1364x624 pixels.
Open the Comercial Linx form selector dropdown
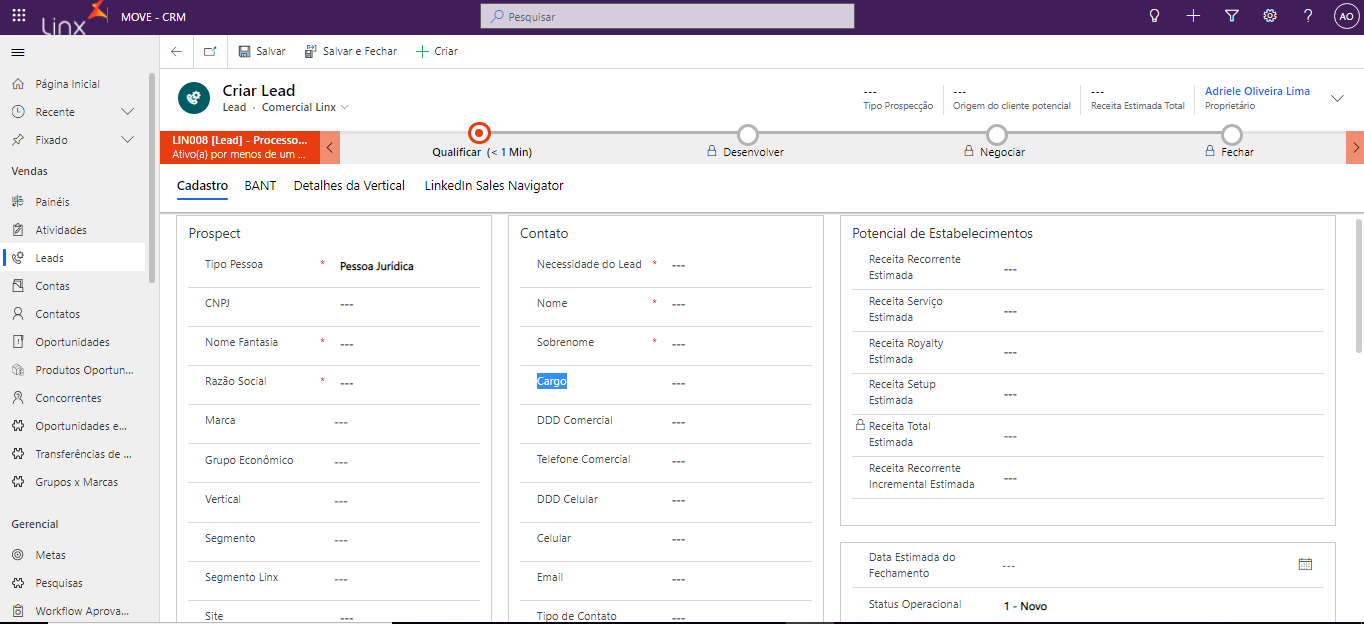point(305,107)
